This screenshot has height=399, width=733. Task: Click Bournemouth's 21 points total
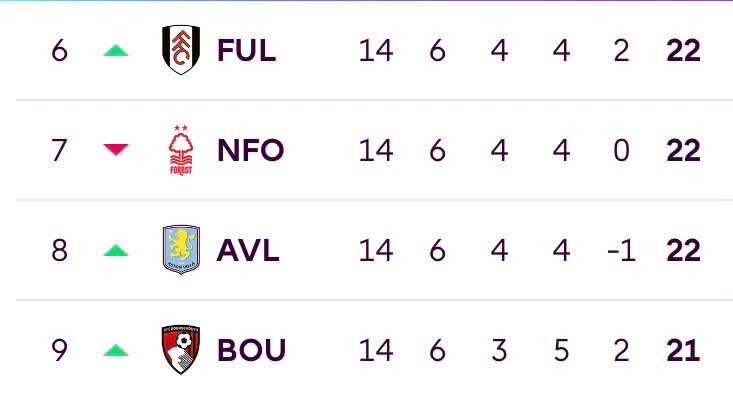pyautogui.click(x=683, y=350)
